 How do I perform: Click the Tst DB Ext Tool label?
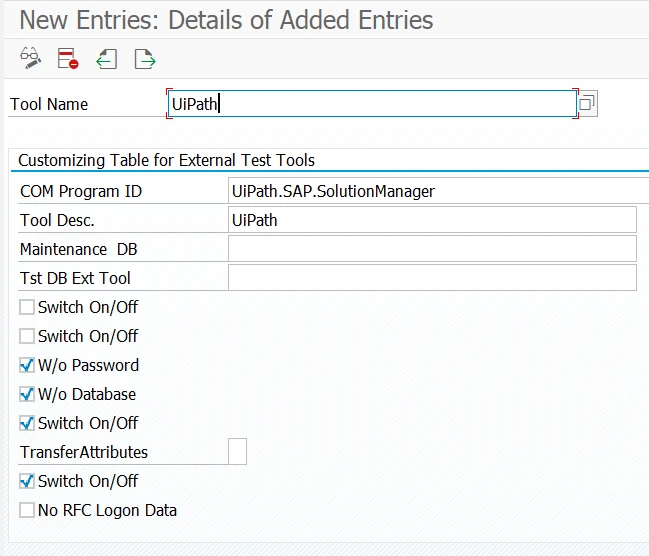point(75,278)
